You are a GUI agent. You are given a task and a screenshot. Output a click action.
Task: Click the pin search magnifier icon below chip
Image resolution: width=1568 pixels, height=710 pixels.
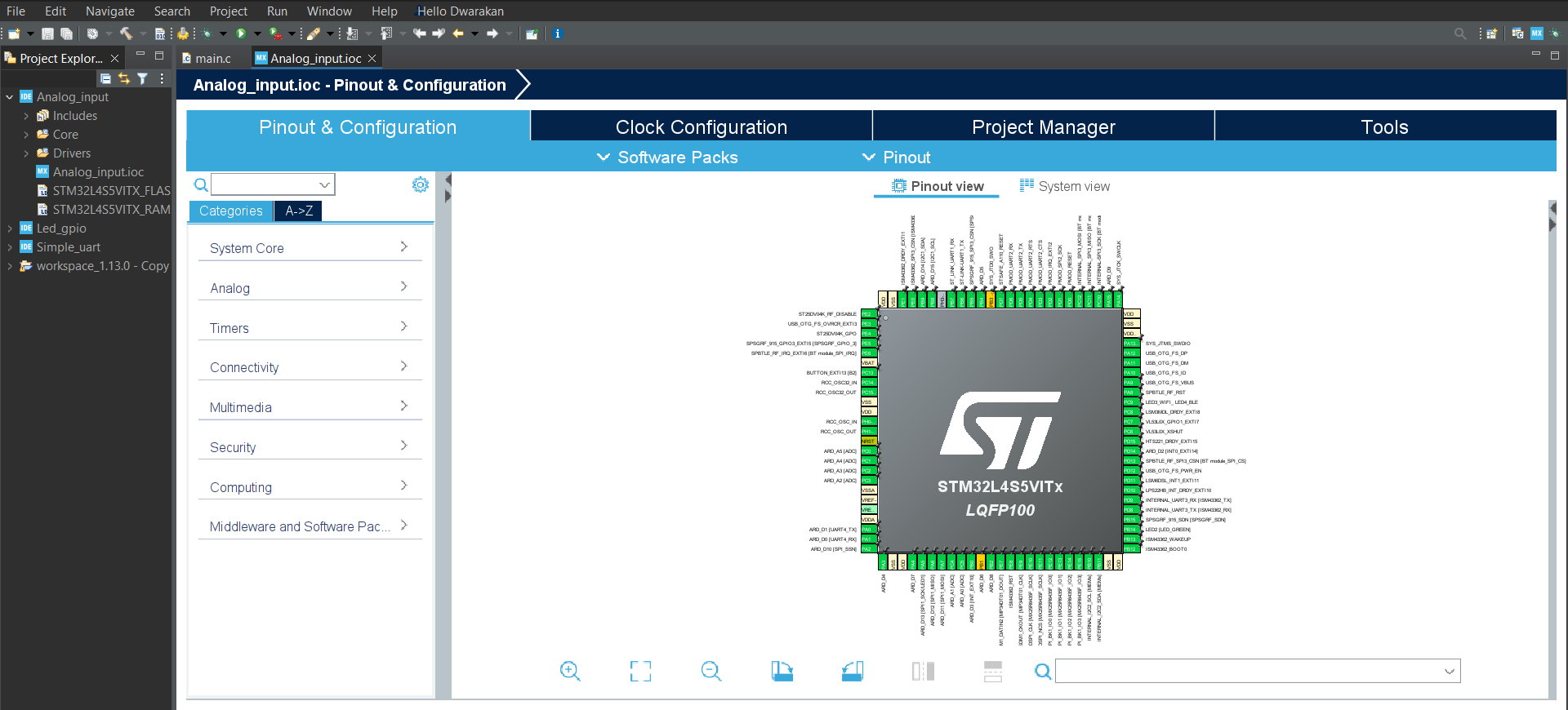[x=1043, y=671]
